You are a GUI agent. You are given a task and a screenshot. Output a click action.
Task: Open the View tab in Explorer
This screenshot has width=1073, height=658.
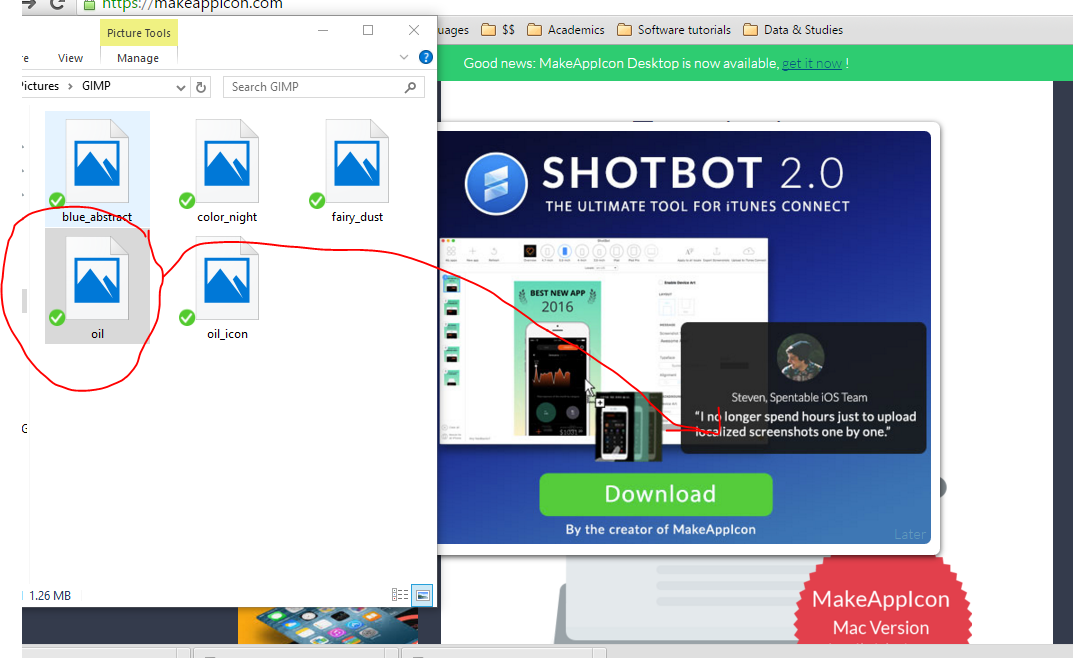point(70,58)
